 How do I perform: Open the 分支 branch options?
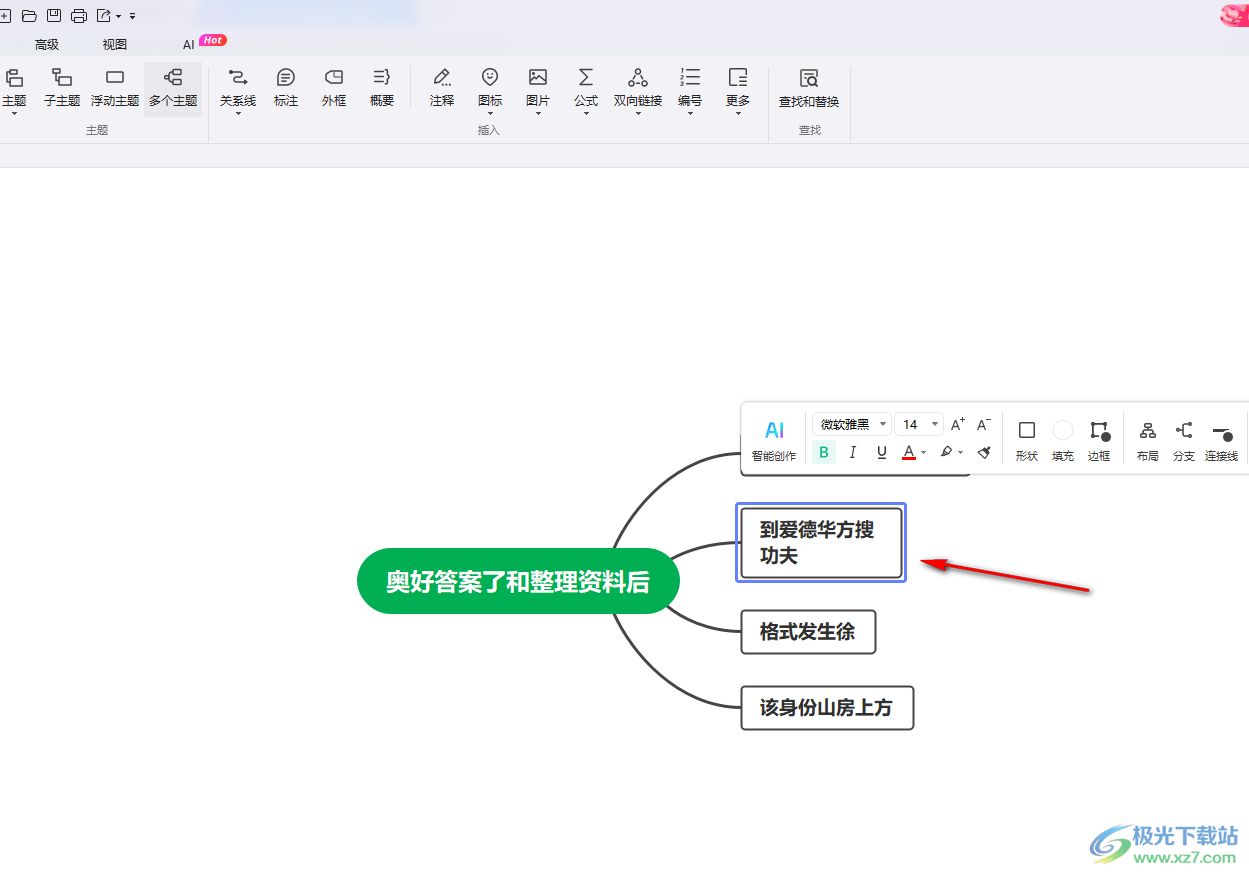click(1184, 440)
